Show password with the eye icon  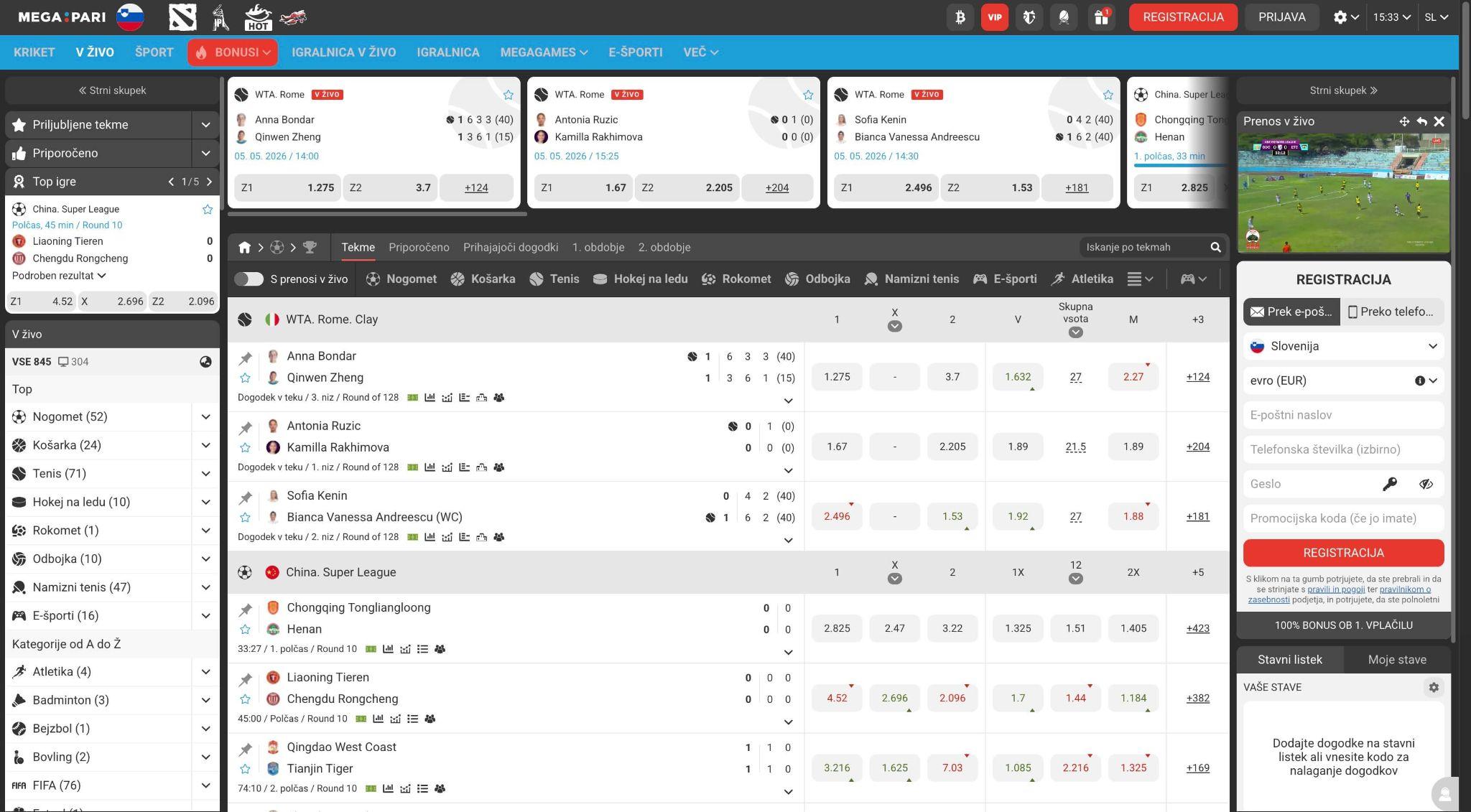tap(1426, 484)
